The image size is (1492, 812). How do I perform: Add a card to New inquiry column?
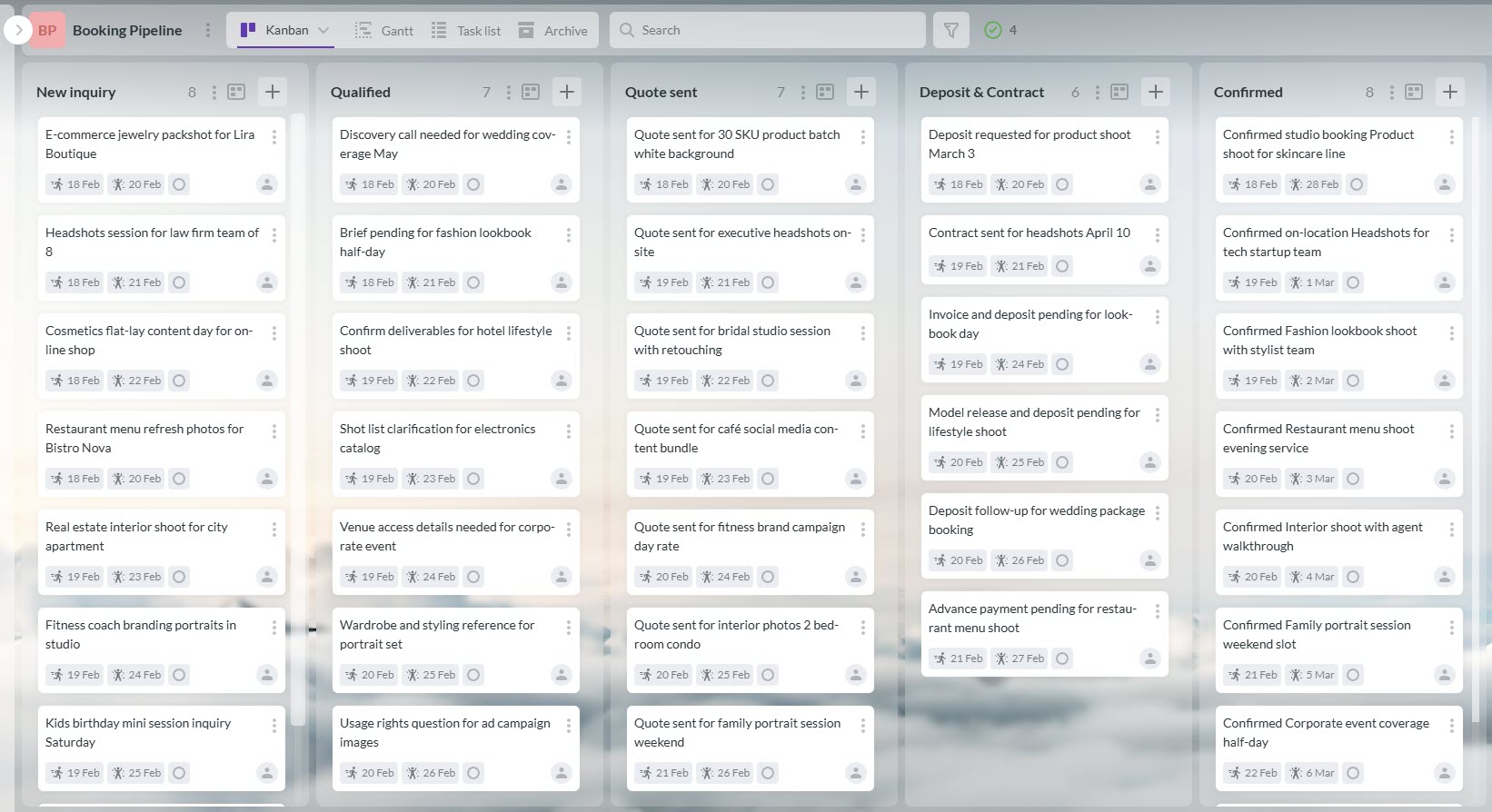coord(273,92)
